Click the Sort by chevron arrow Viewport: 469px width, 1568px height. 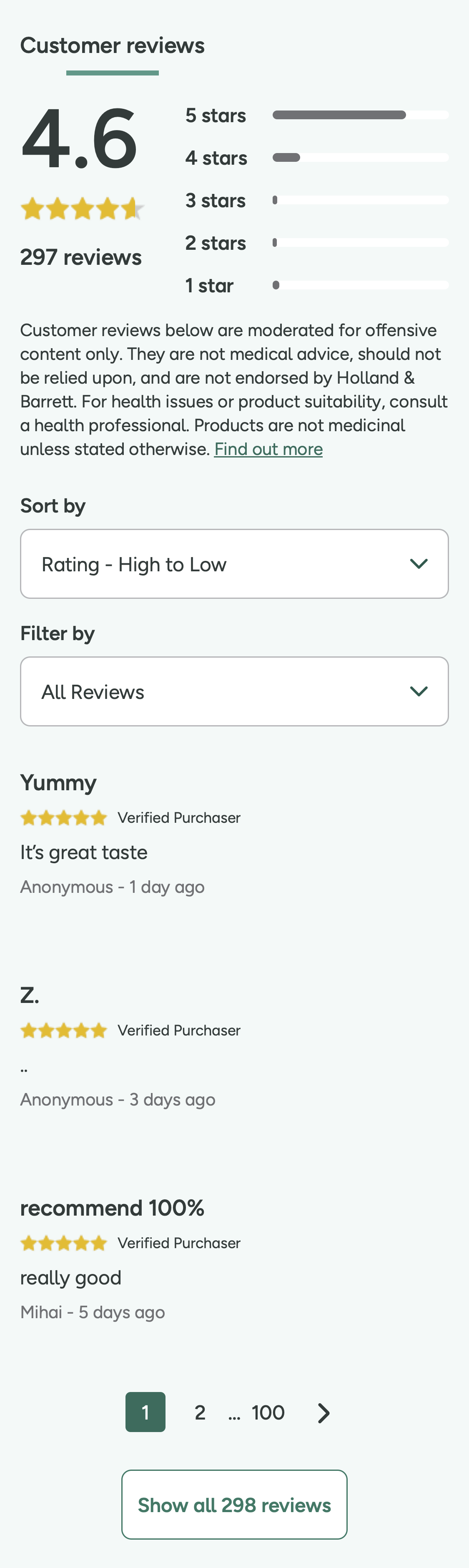(x=419, y=564)
